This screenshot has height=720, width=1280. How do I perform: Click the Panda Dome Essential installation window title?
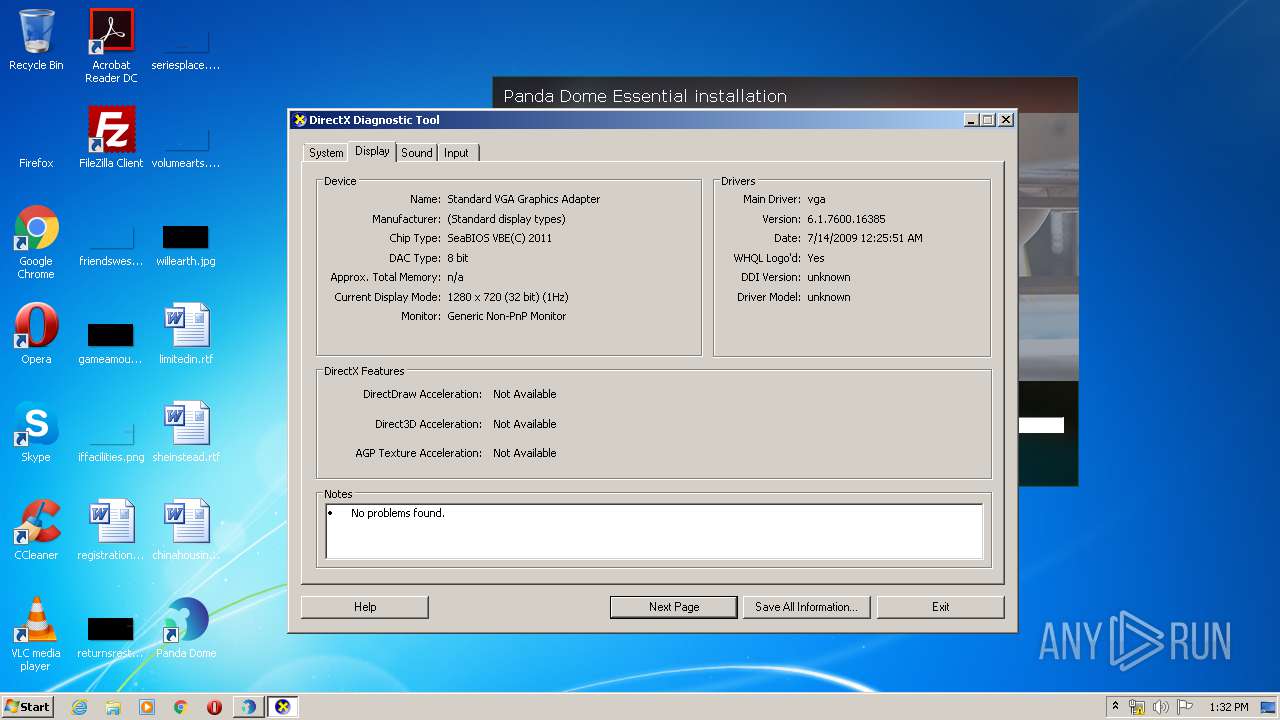tap(645, 96)
